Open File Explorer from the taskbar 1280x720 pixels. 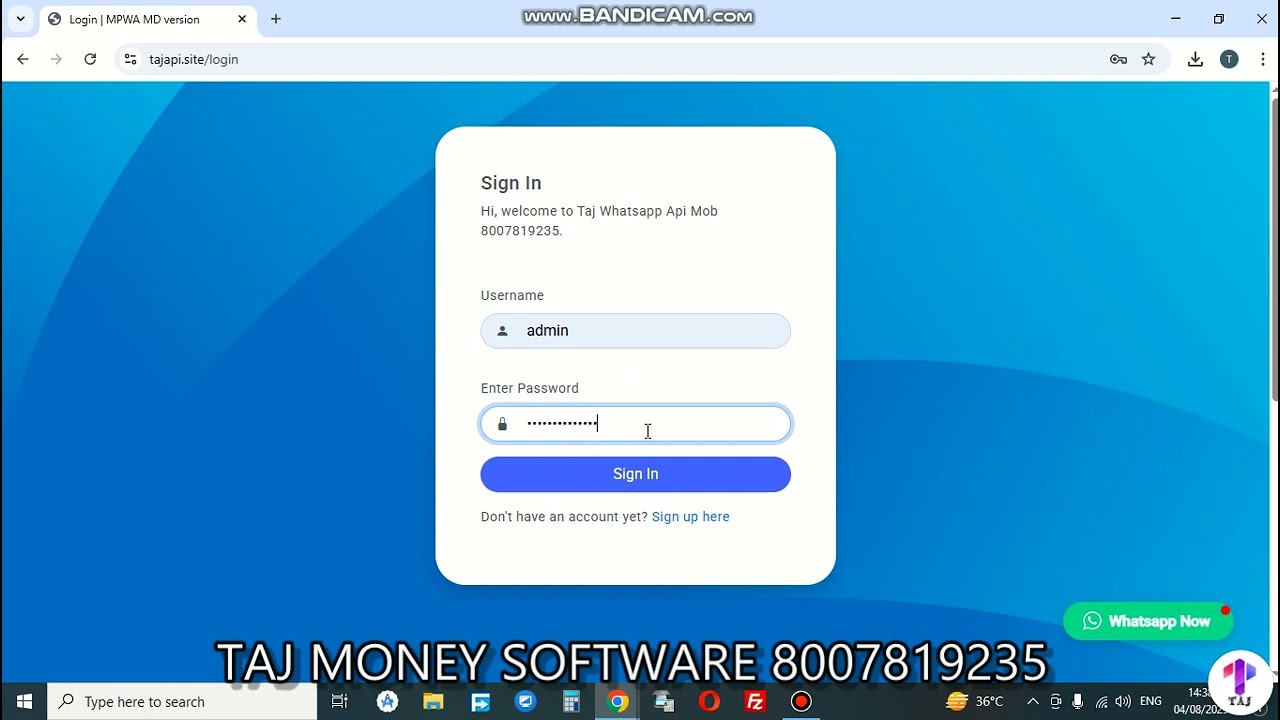click(x=433, y=702)
